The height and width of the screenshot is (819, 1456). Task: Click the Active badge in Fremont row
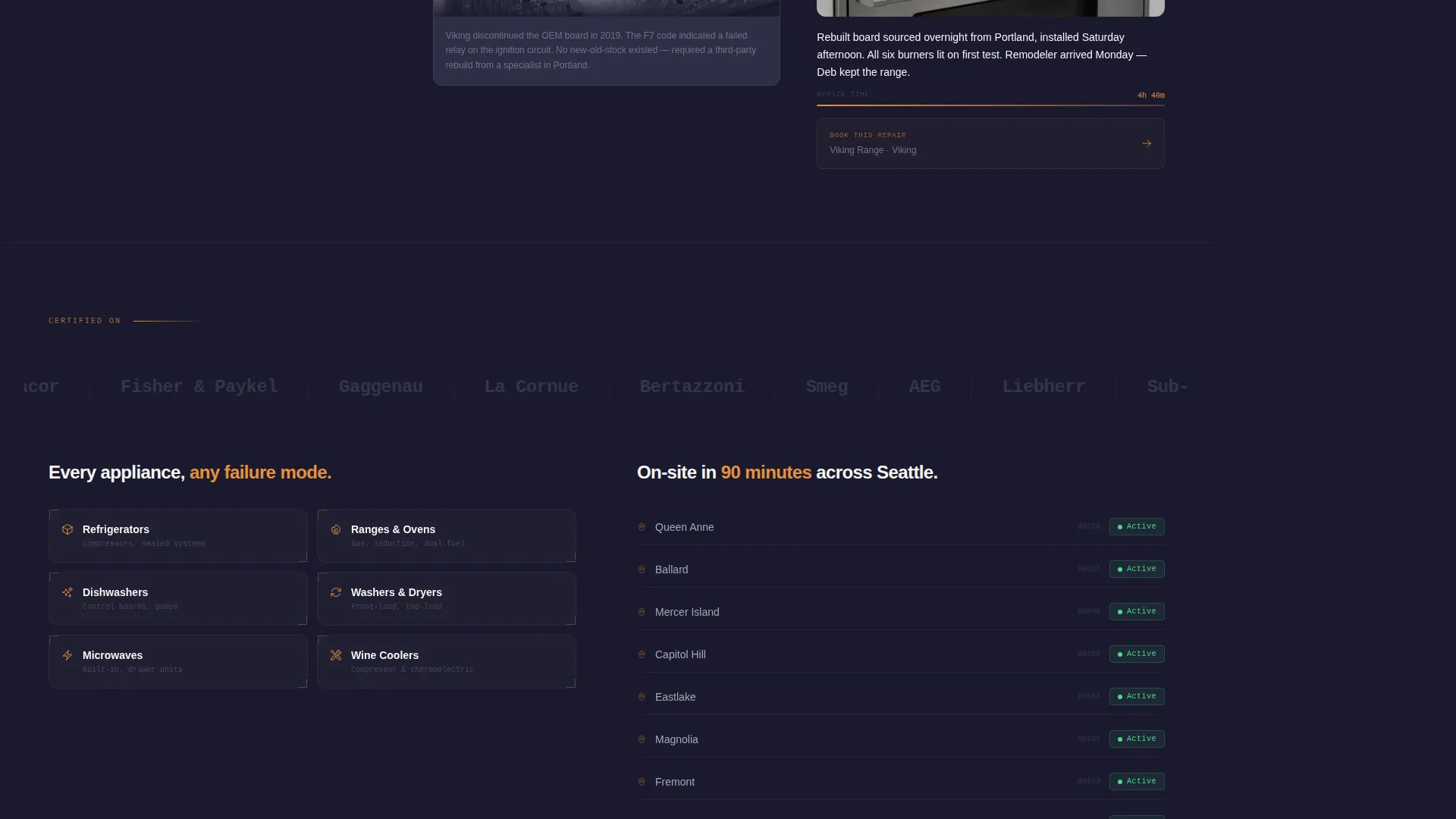[1137, 781]
